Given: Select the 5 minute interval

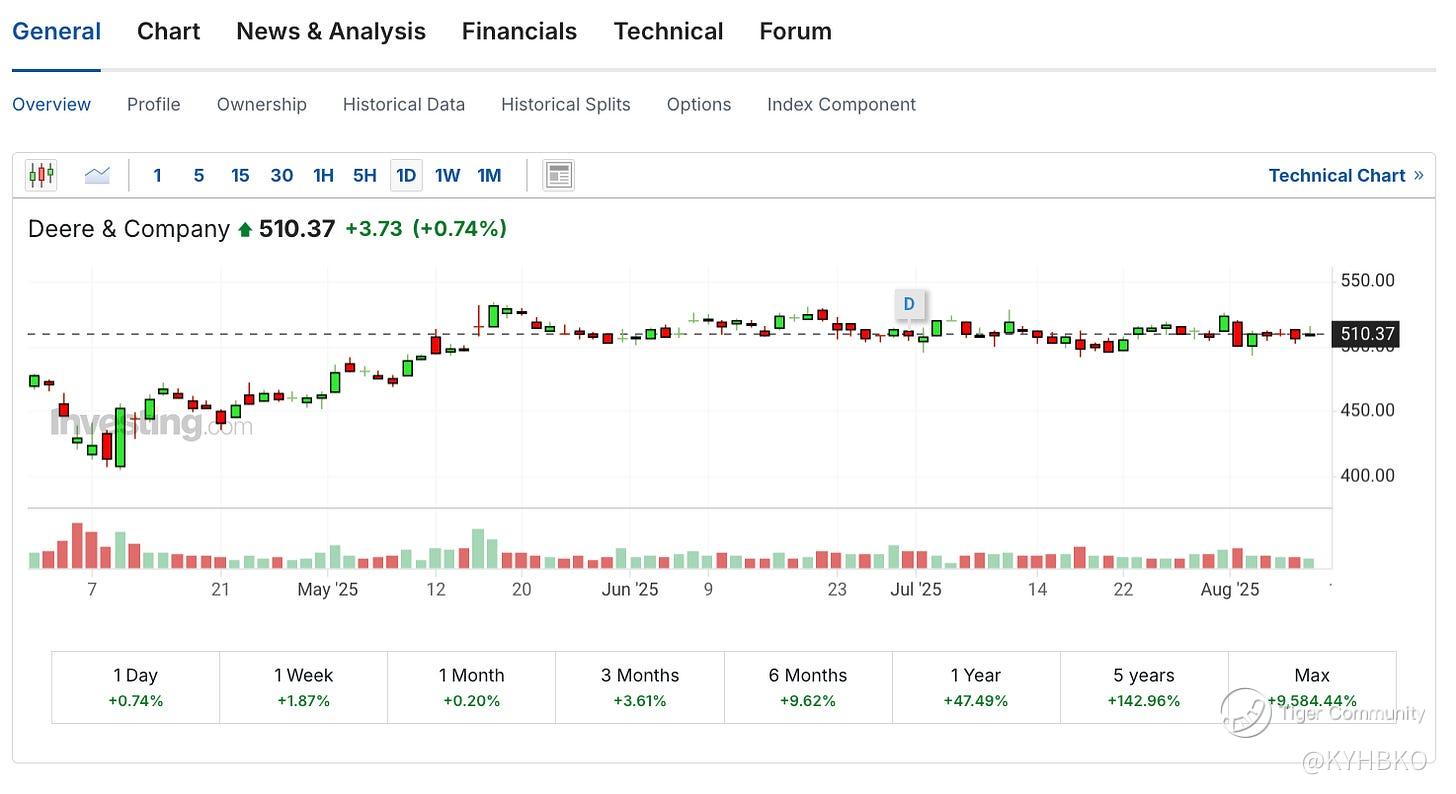Looking at the screenshot, I should pos(199,175).
